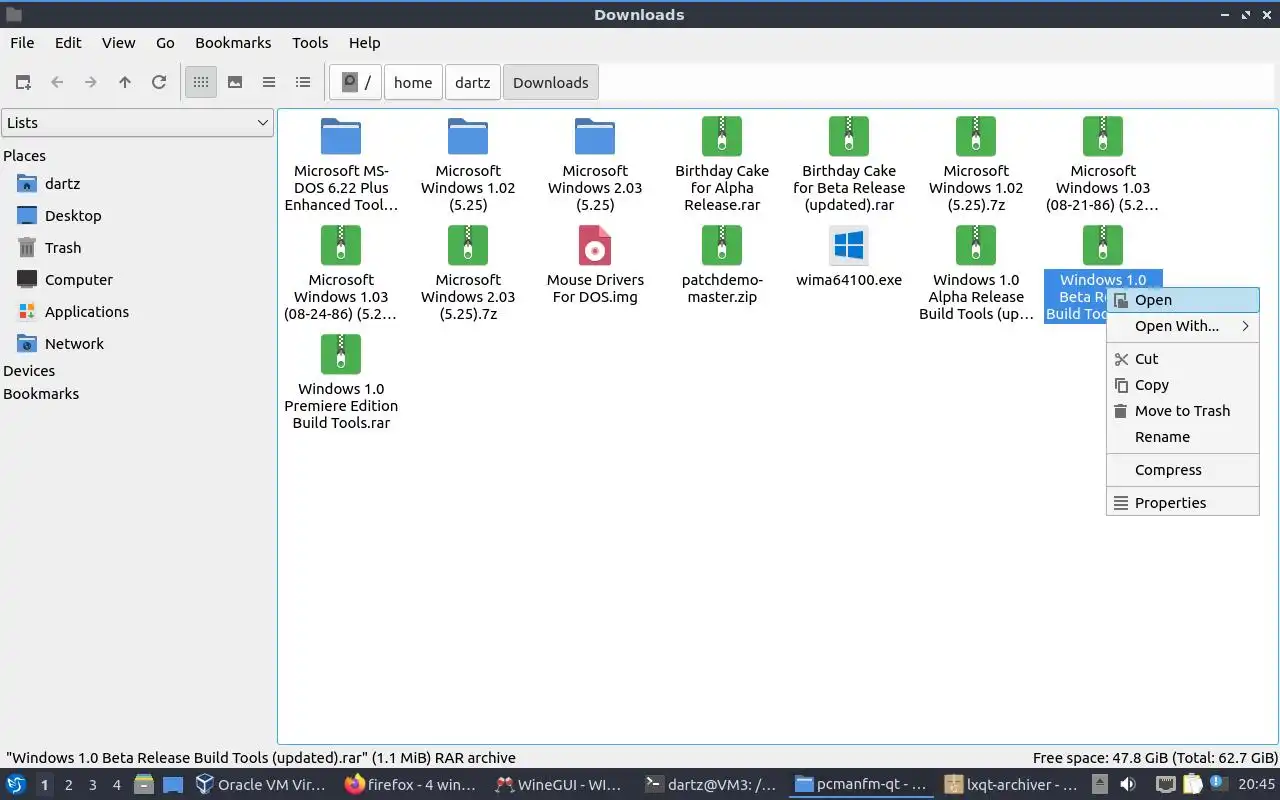This screenshot has width=1280, height=800.
Task: Click the taskbar clock 20:45
Action: click(x=1256, y=785)
